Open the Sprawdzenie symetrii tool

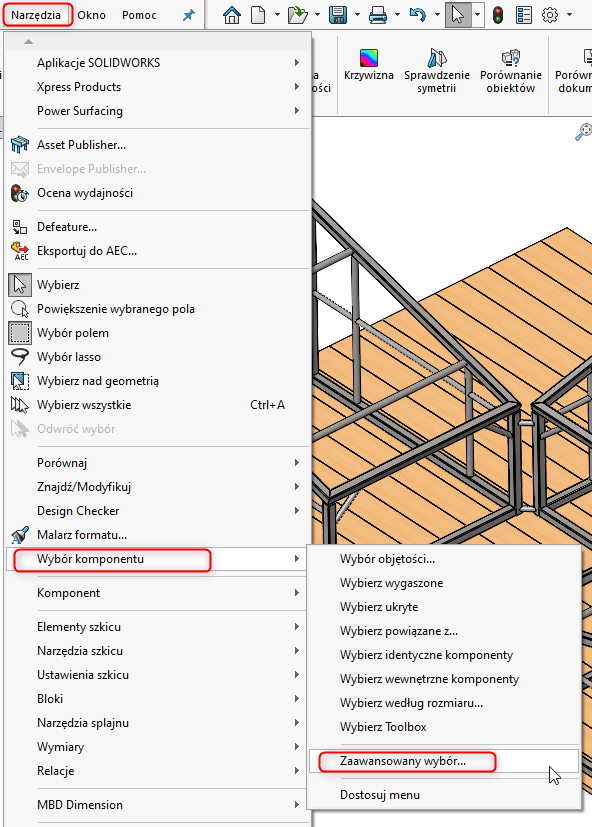click(437, 71)
